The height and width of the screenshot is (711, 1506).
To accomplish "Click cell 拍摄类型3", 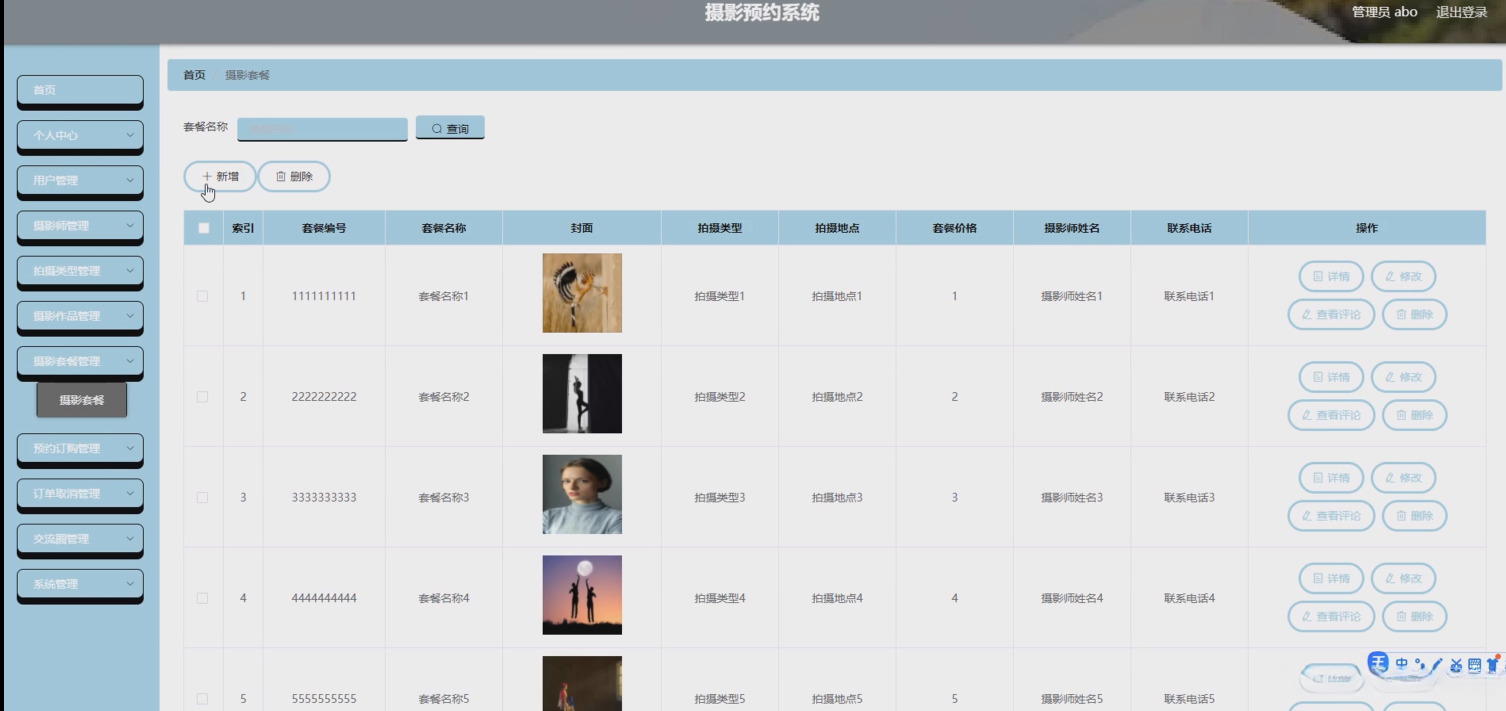I will pos(720,498).
